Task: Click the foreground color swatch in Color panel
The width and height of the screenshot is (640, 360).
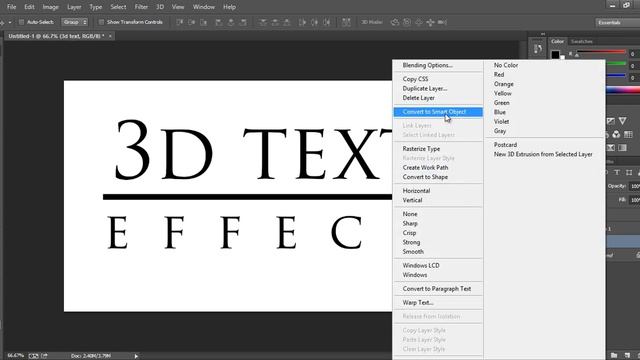Action: click(x=555, y=54)
